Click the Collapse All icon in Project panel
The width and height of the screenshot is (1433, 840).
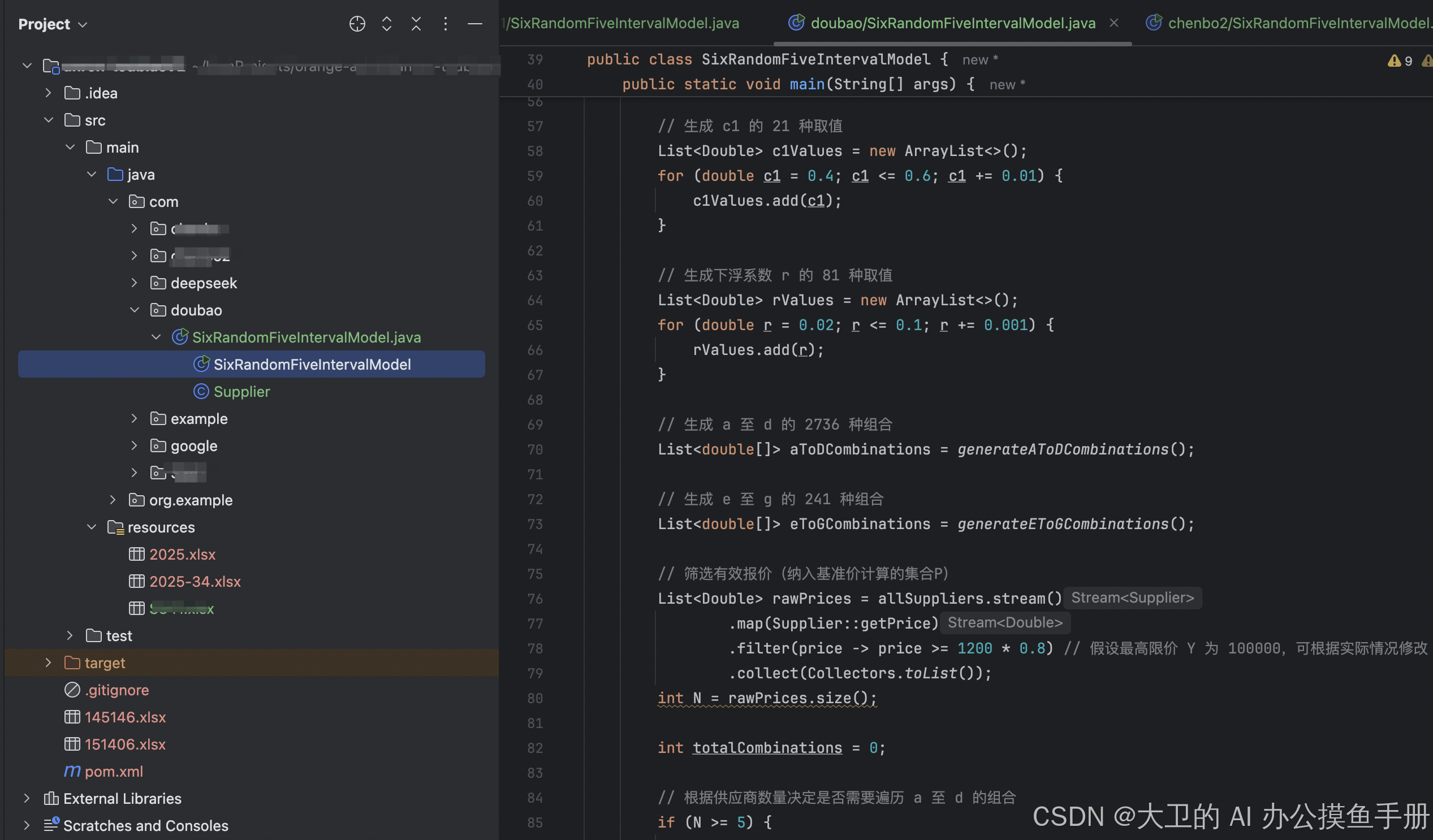[416, 24]
